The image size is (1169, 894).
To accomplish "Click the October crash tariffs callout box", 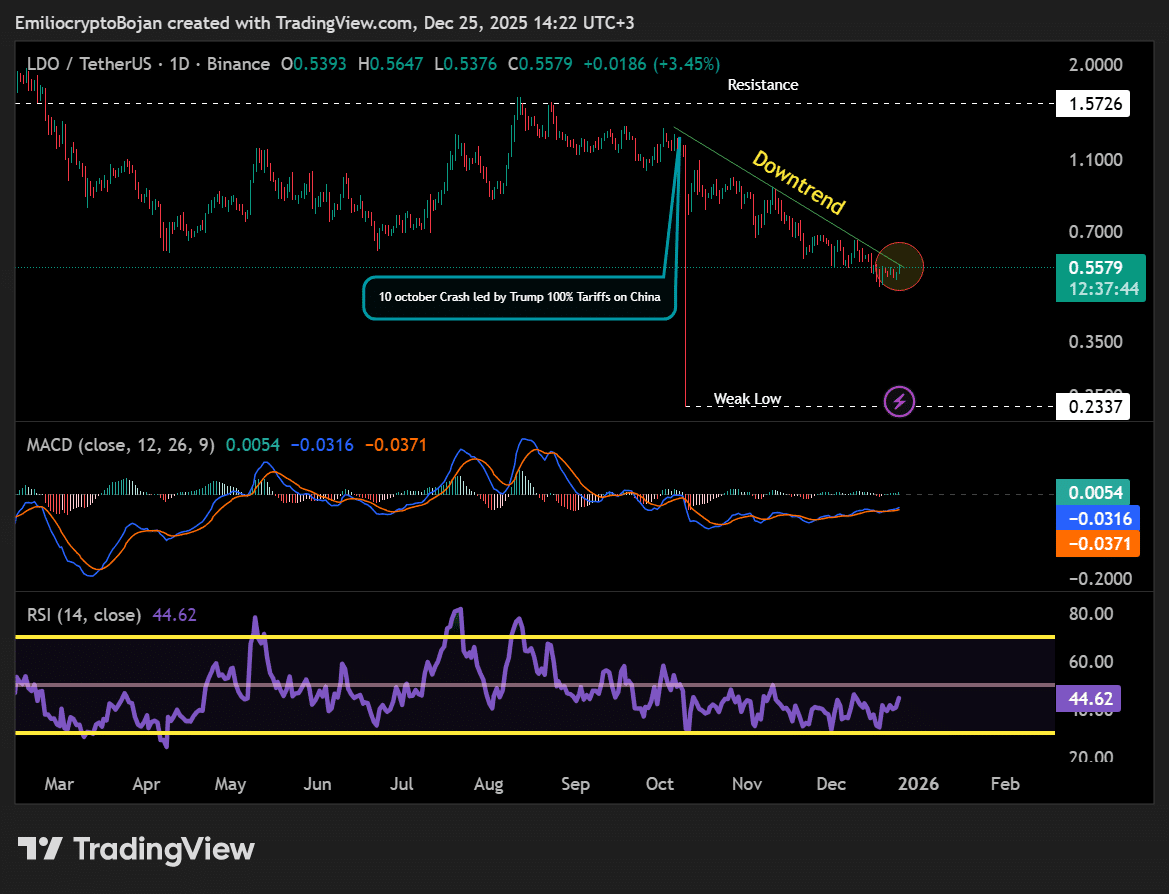I will pos(520,298).
